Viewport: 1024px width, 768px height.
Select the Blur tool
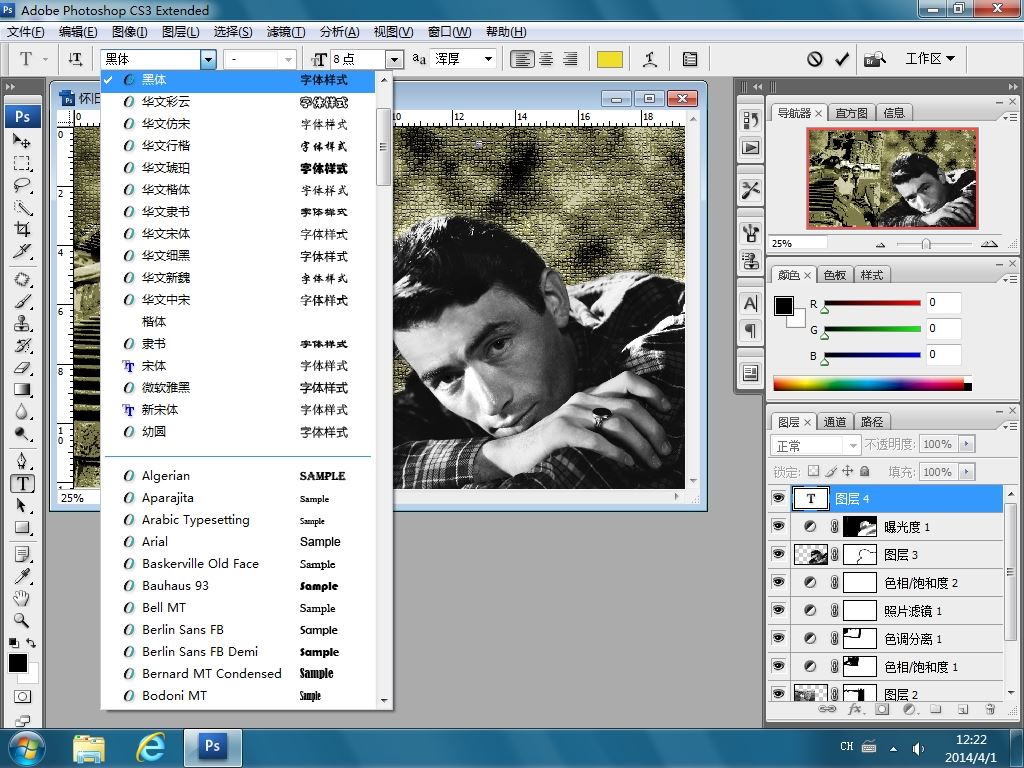pos(22,412)
